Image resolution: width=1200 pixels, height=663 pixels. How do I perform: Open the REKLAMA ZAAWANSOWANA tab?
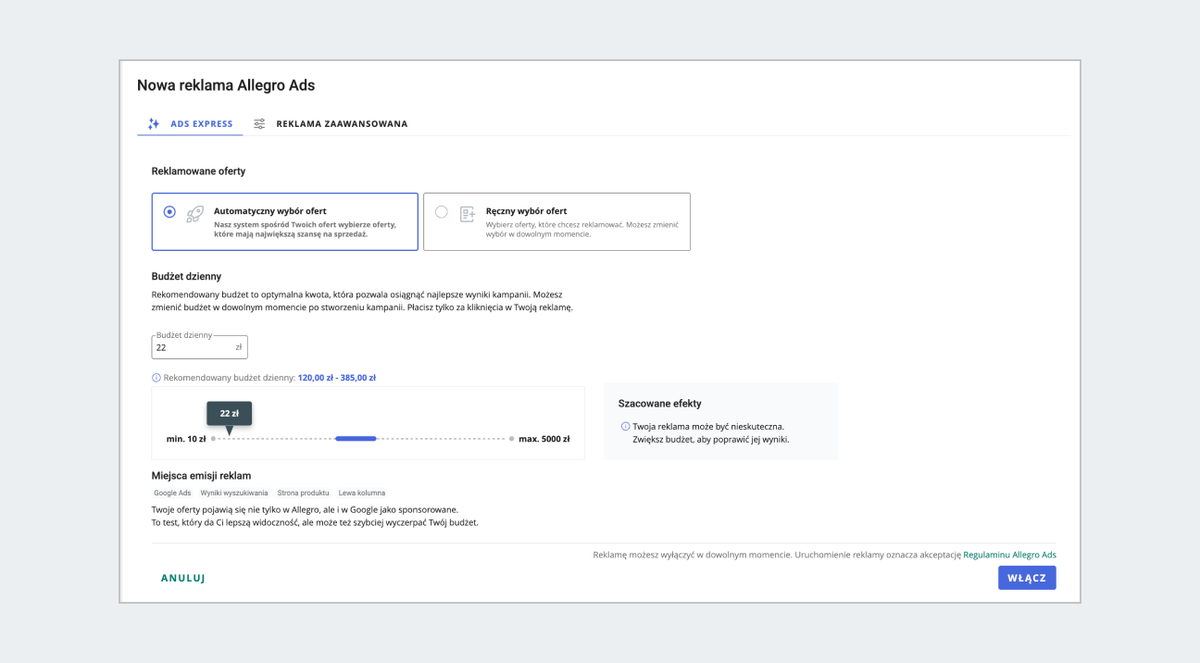341,124
